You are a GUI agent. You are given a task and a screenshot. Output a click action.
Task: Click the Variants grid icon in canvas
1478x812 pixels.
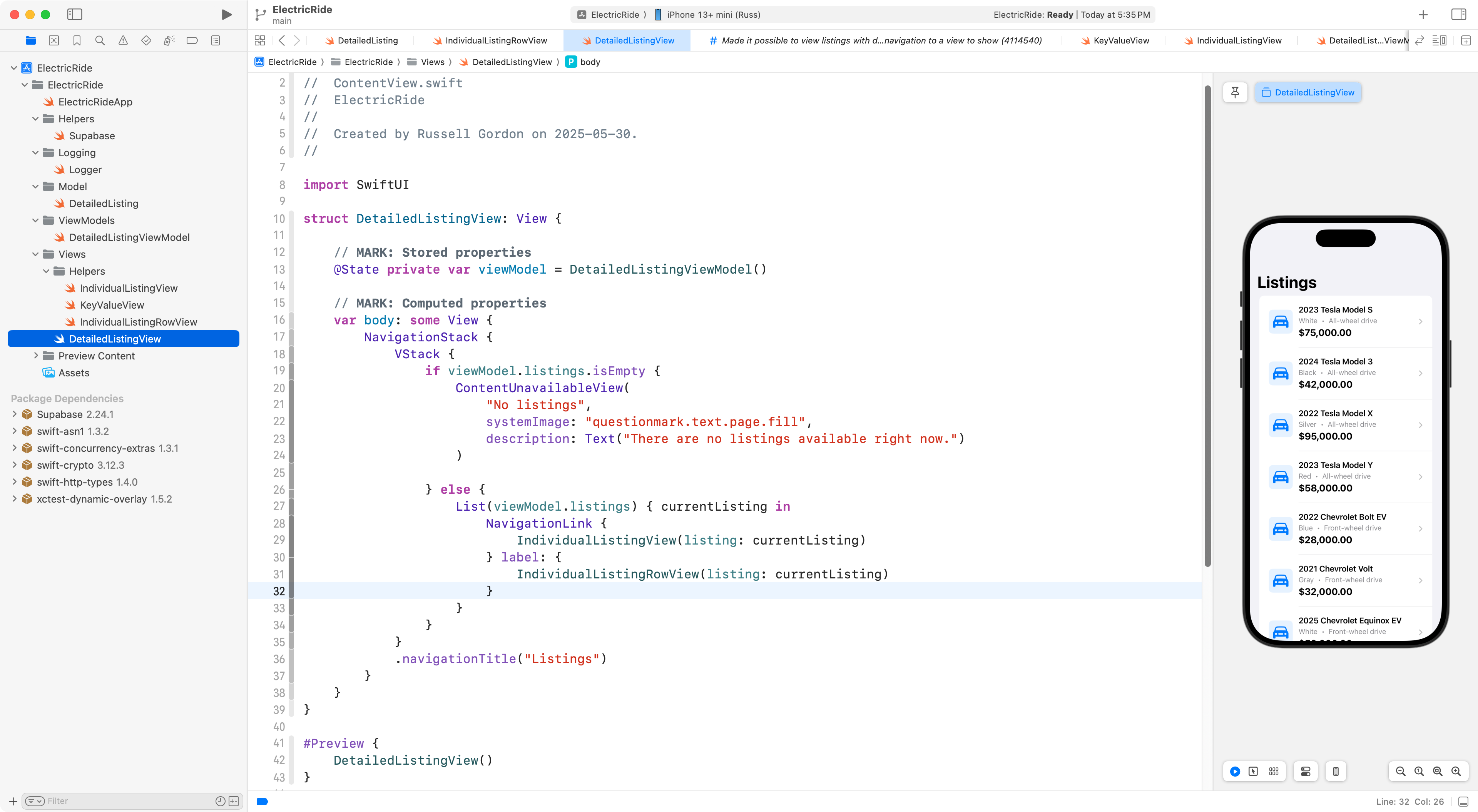tap(1274, 771)
